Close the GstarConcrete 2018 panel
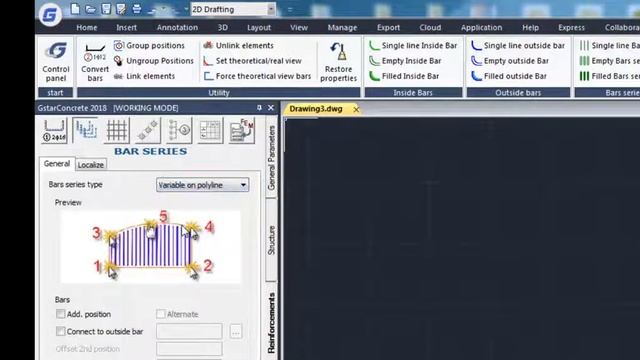This screenshot has height=360, width=640. pyautogui.click(x=271, y=108)
